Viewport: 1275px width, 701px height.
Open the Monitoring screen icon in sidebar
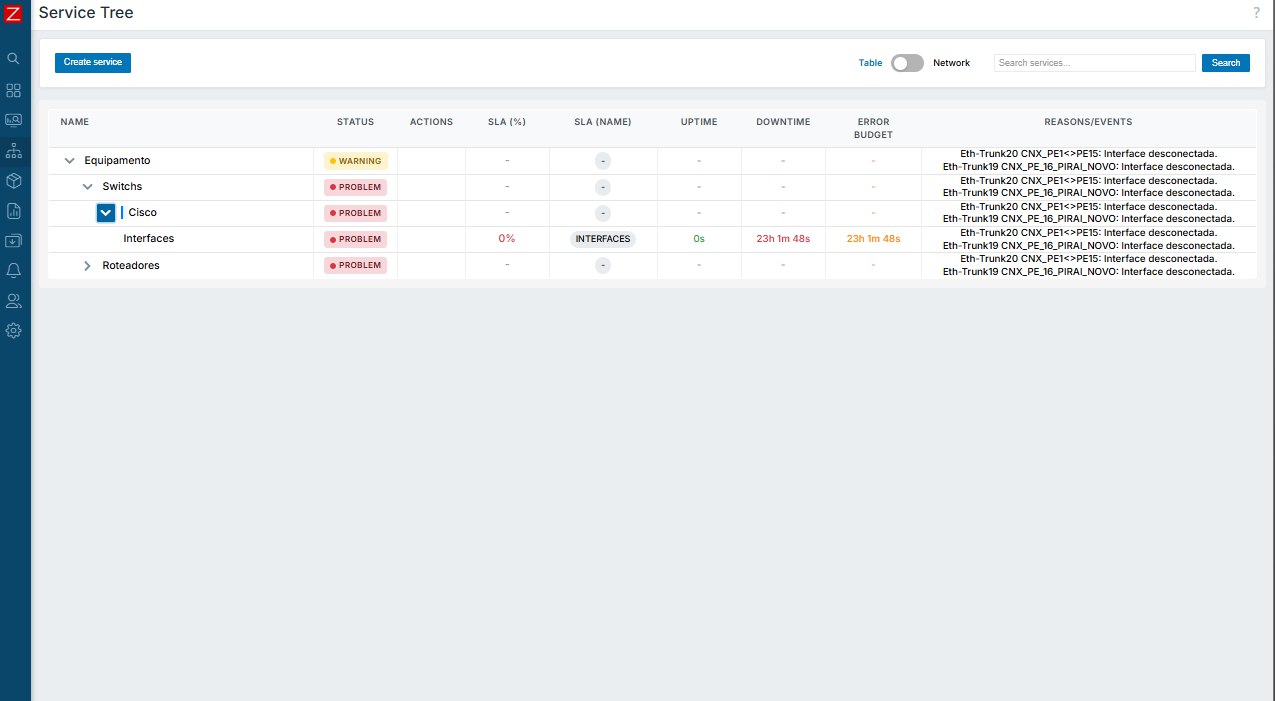[x=13, y=120]
